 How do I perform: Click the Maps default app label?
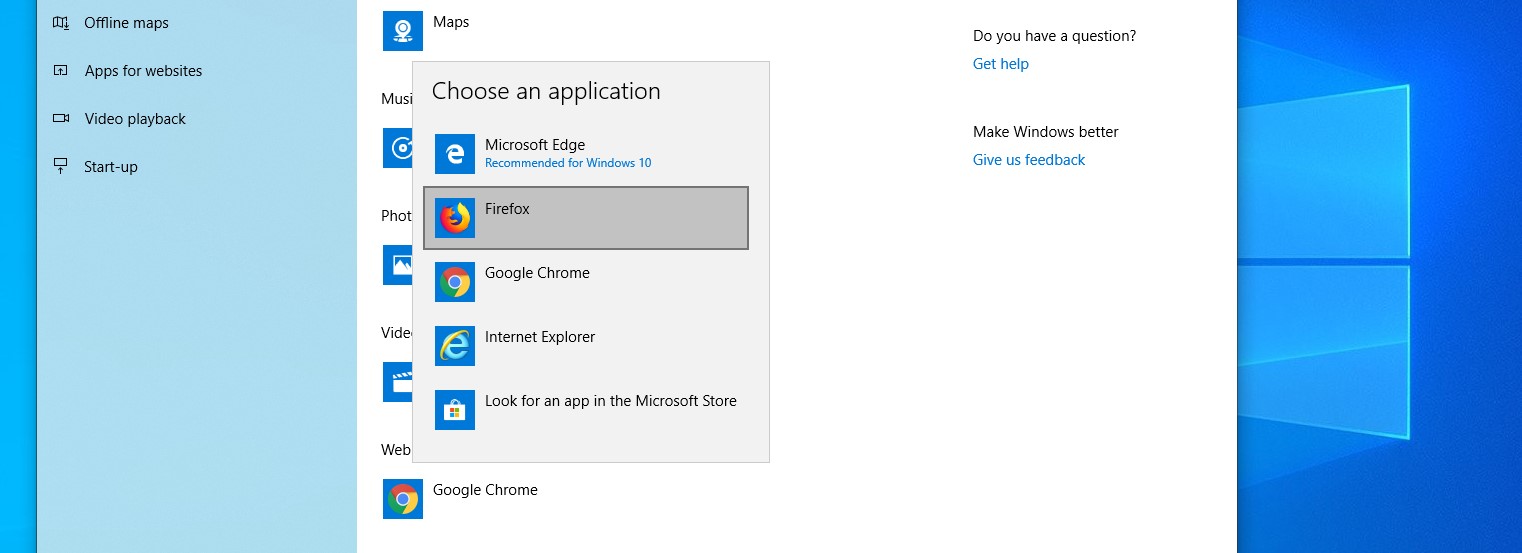(451, 22)
